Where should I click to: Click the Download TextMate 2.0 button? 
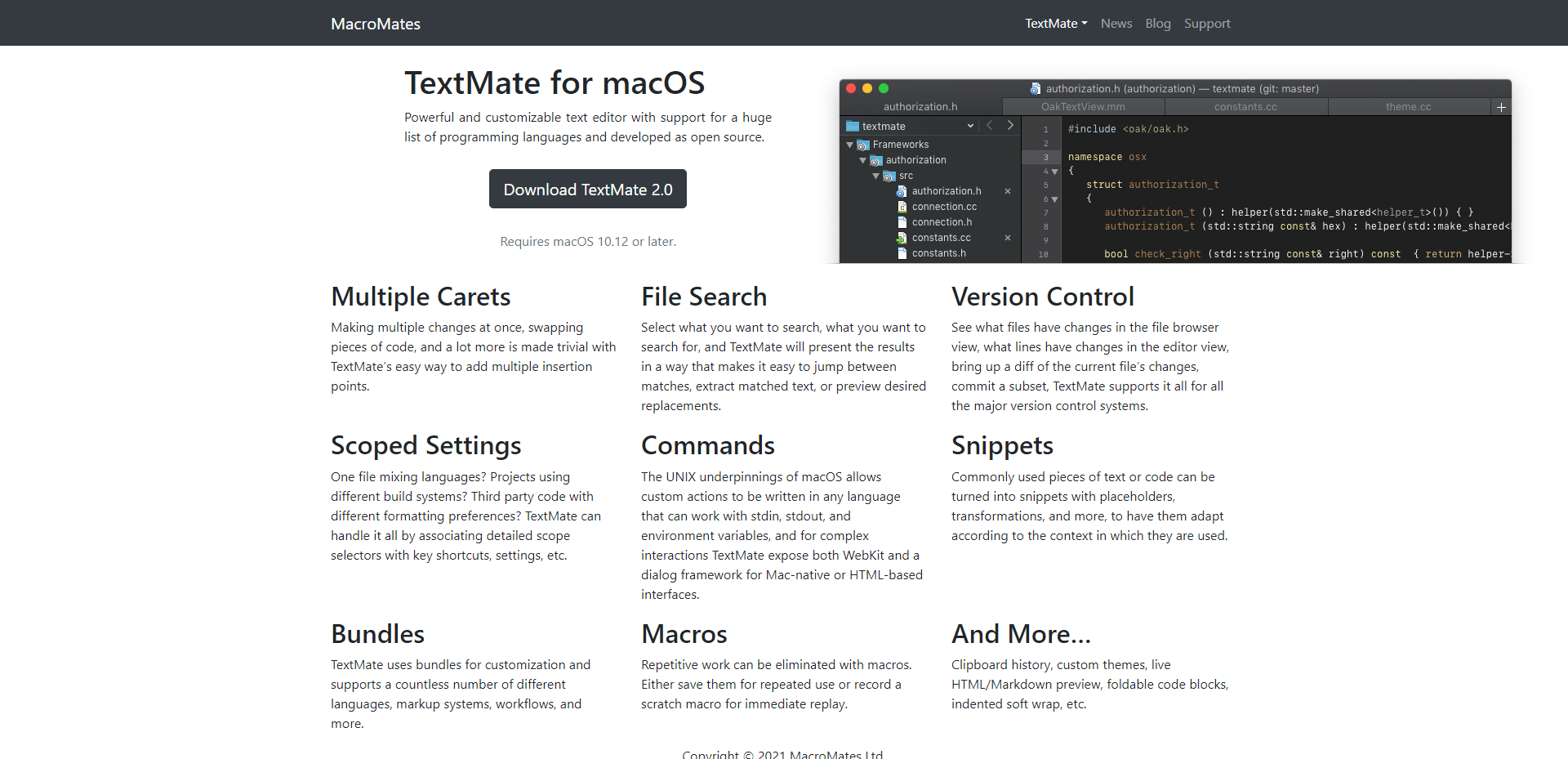pyautogui.click(x=588, y=189)
